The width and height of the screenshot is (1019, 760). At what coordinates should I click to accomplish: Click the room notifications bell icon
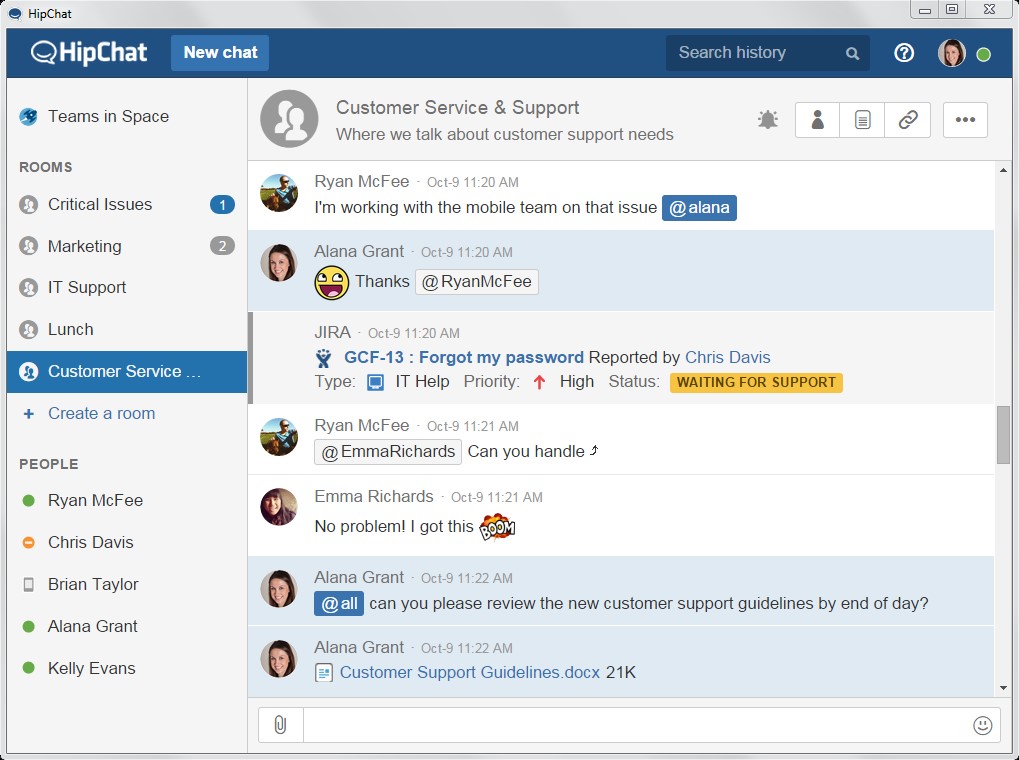click(767, 120)
